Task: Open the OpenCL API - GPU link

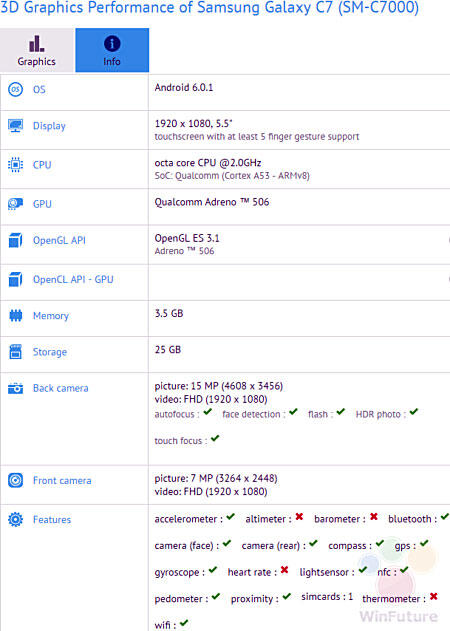Action: [x=73, y=279]
